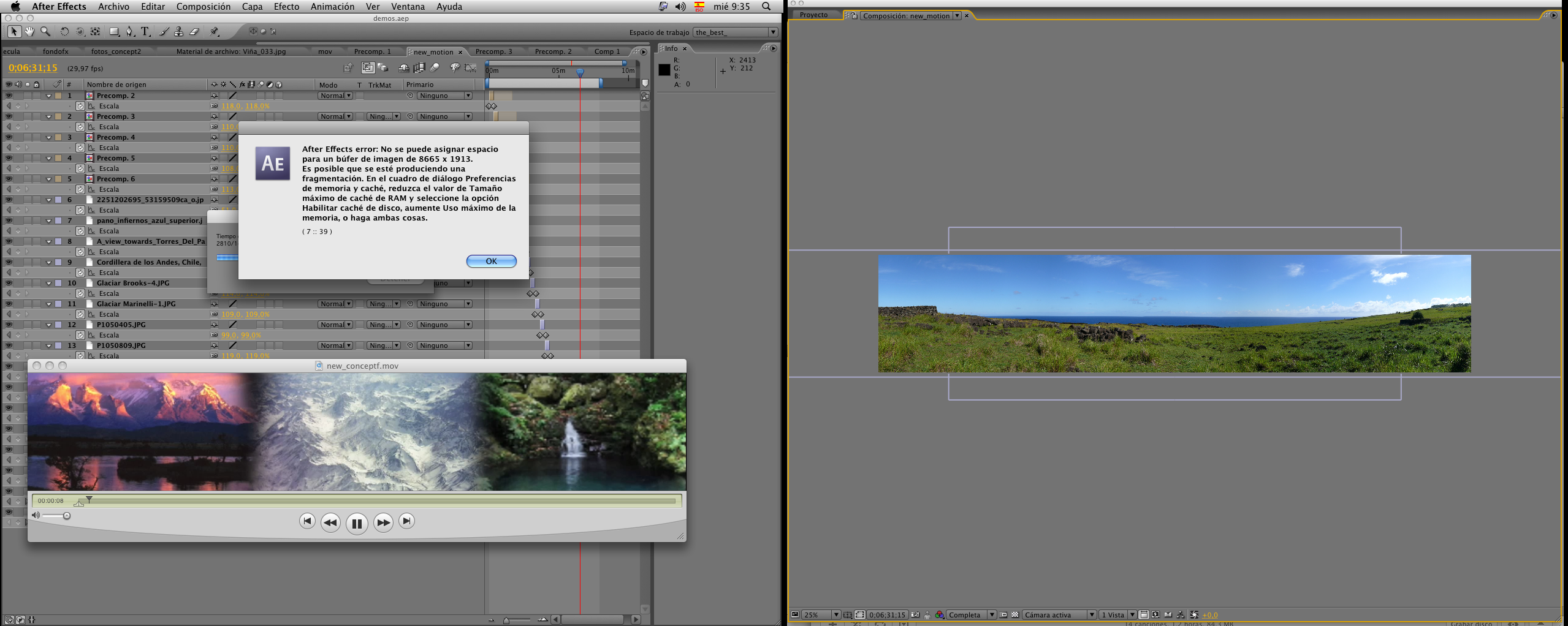Toggle the Escala stopwatch under Precomp. 2

pyautogui.click(x=80, y=106)
